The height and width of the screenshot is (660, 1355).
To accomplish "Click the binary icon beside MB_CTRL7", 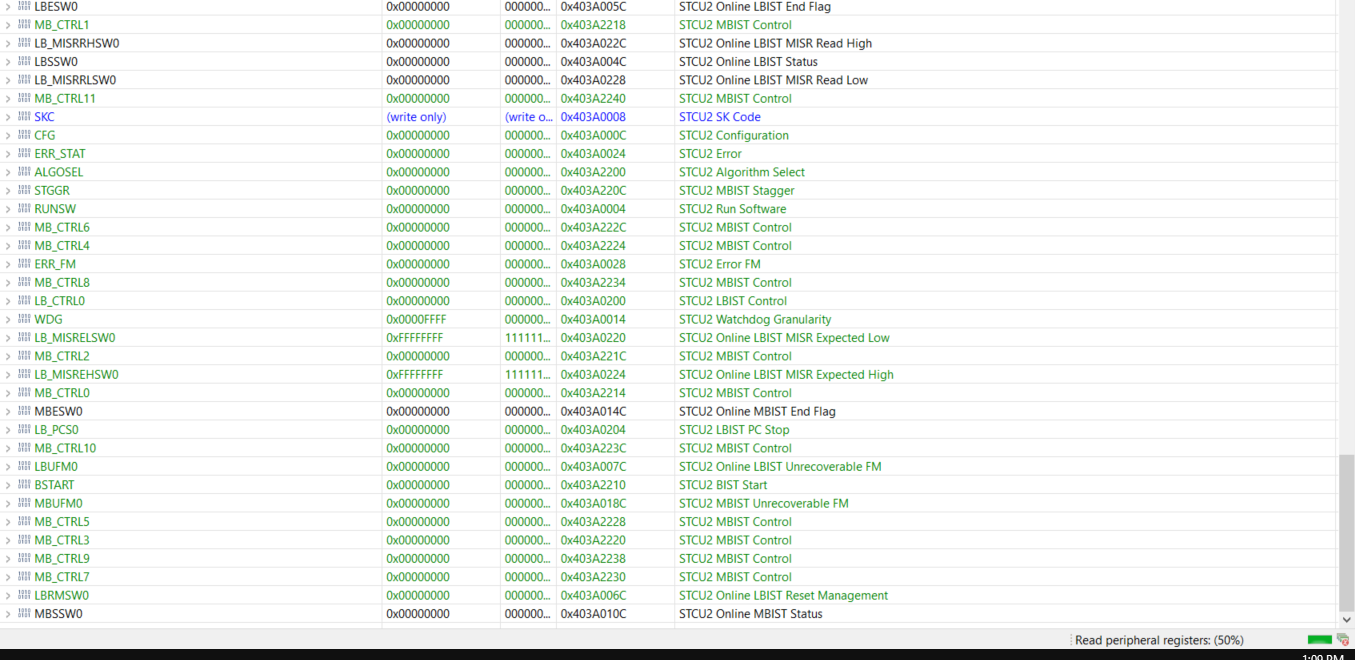I will coord(24,577).
